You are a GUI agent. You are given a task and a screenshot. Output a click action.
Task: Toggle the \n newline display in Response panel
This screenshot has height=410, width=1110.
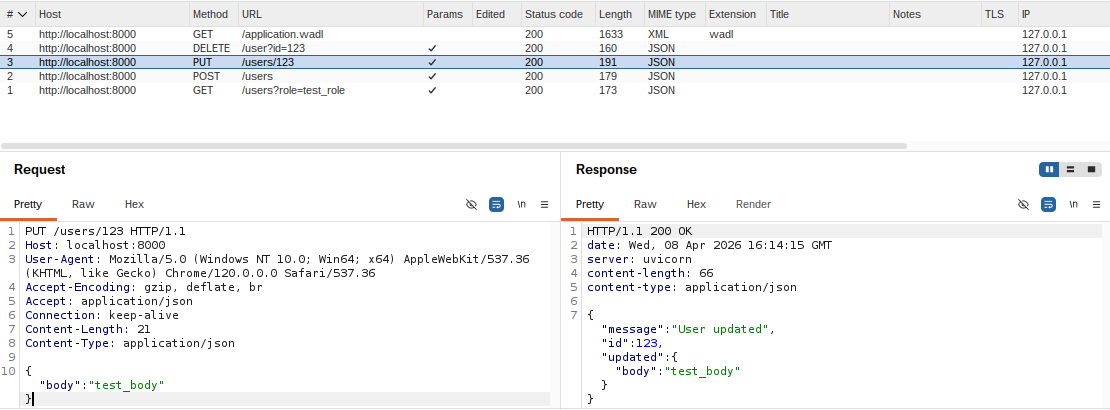(1074, 205)
